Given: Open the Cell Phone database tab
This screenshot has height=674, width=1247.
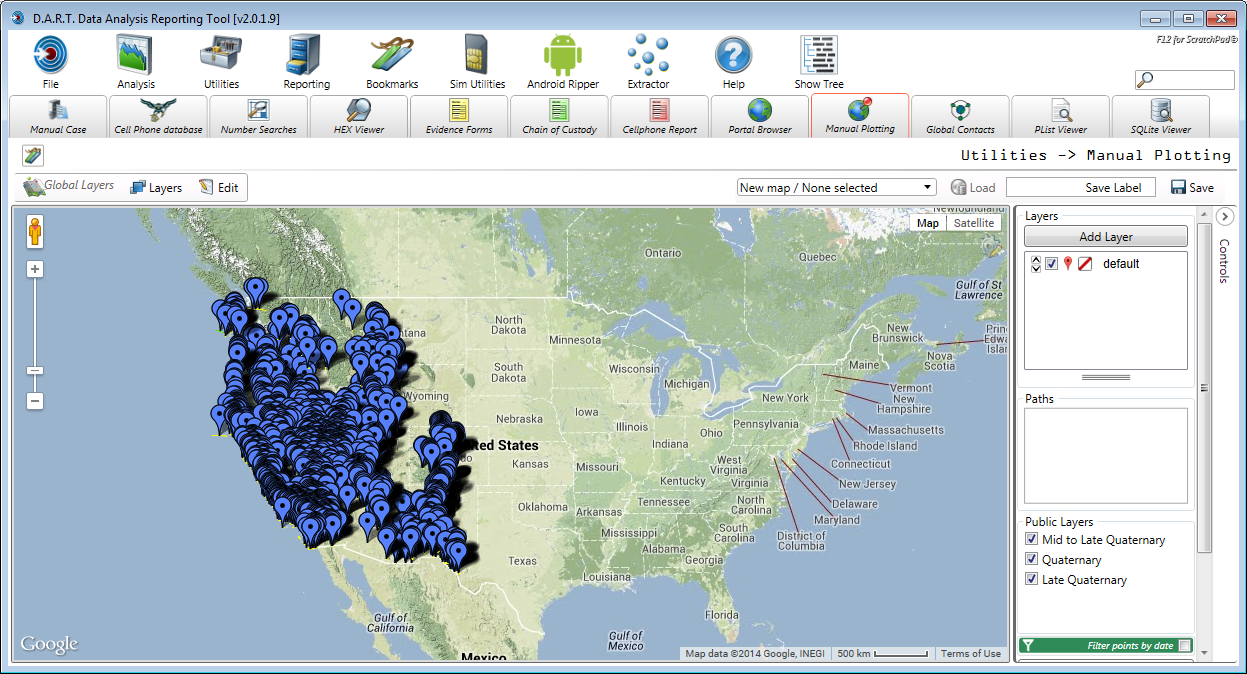Looking at the screenshot, I should click(x=158, y=116).
